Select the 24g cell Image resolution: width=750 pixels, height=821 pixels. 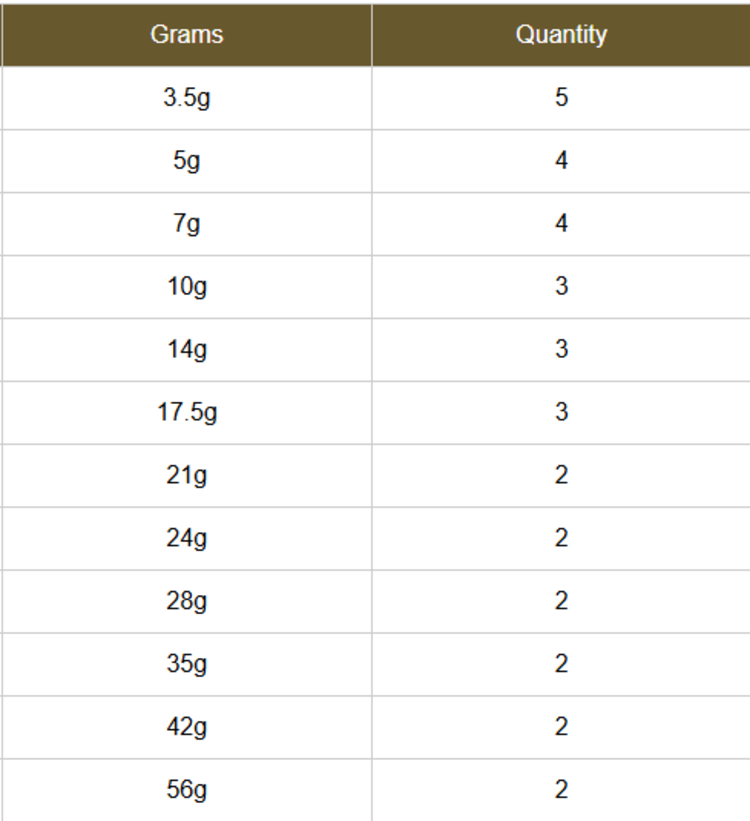coord(187,539)
